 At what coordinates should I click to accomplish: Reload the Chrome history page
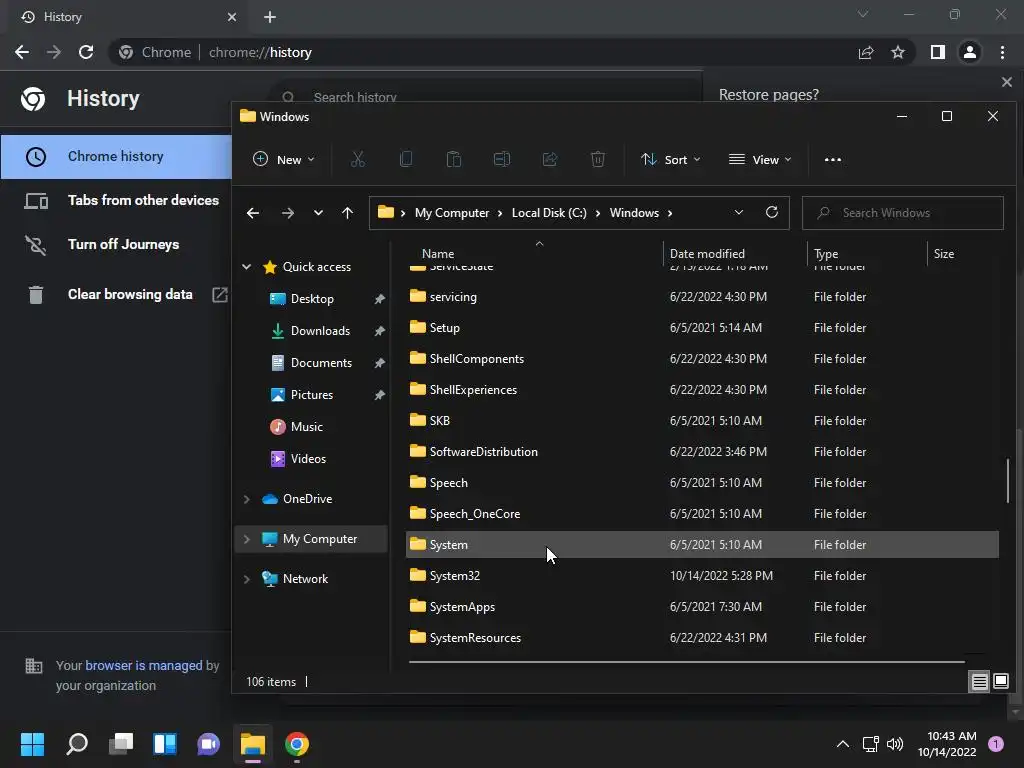86,52
